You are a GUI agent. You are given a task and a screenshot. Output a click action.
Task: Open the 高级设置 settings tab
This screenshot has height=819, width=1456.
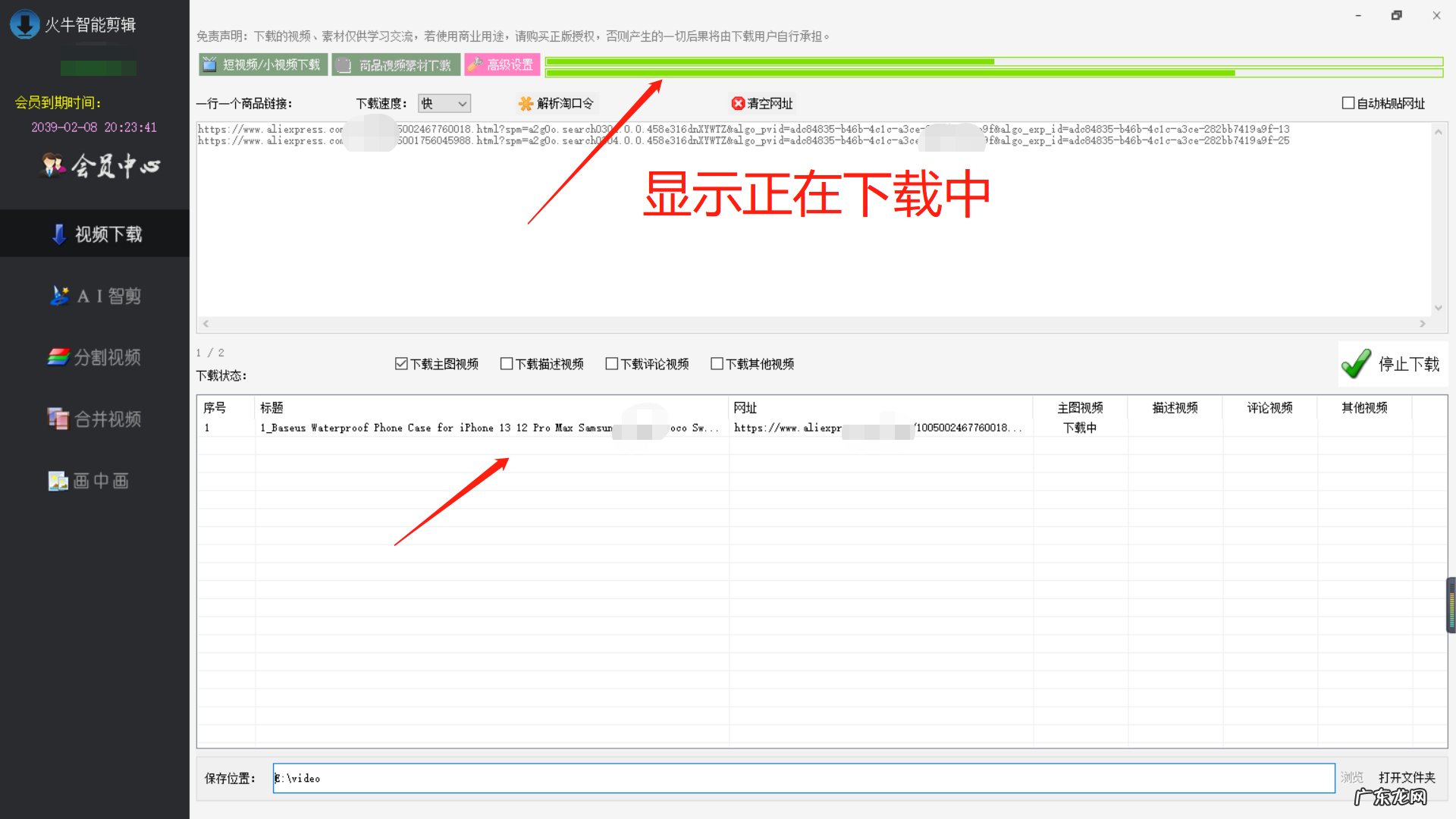501,64
